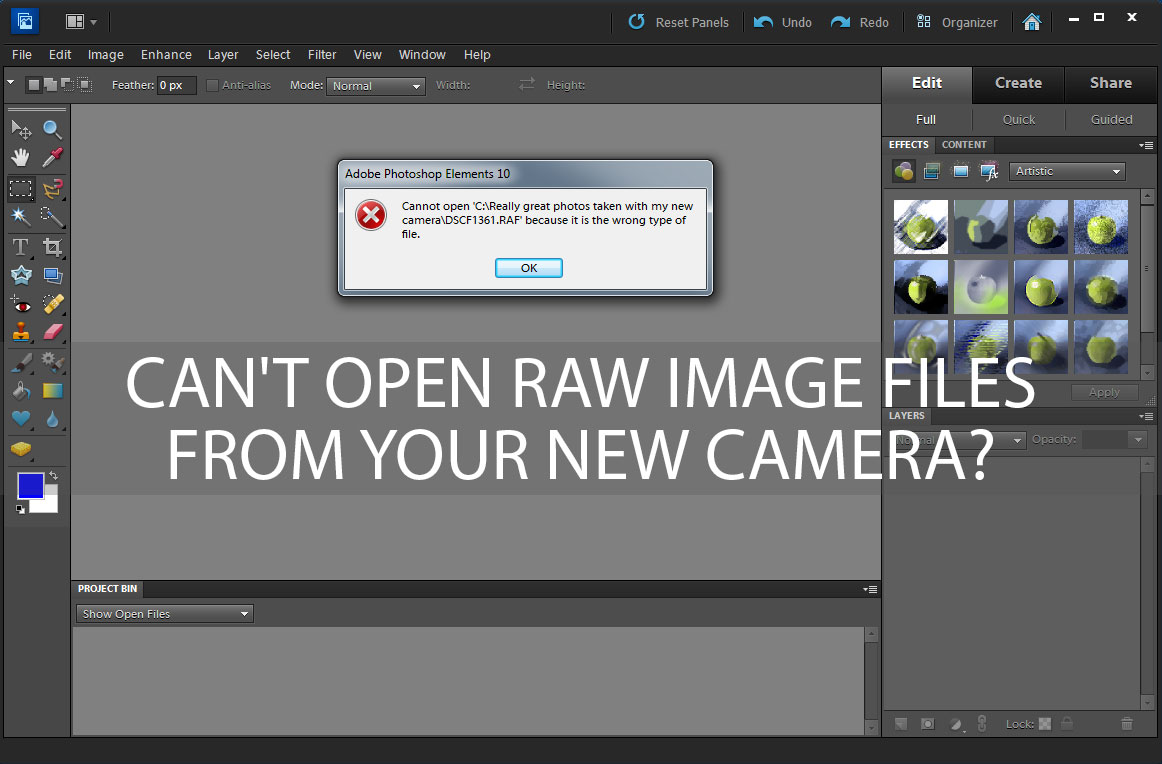The height and width of the screenshot is (764, 1162).
Task: Enable the Anti-alias checkbox
Action: [x=212, y=85]
